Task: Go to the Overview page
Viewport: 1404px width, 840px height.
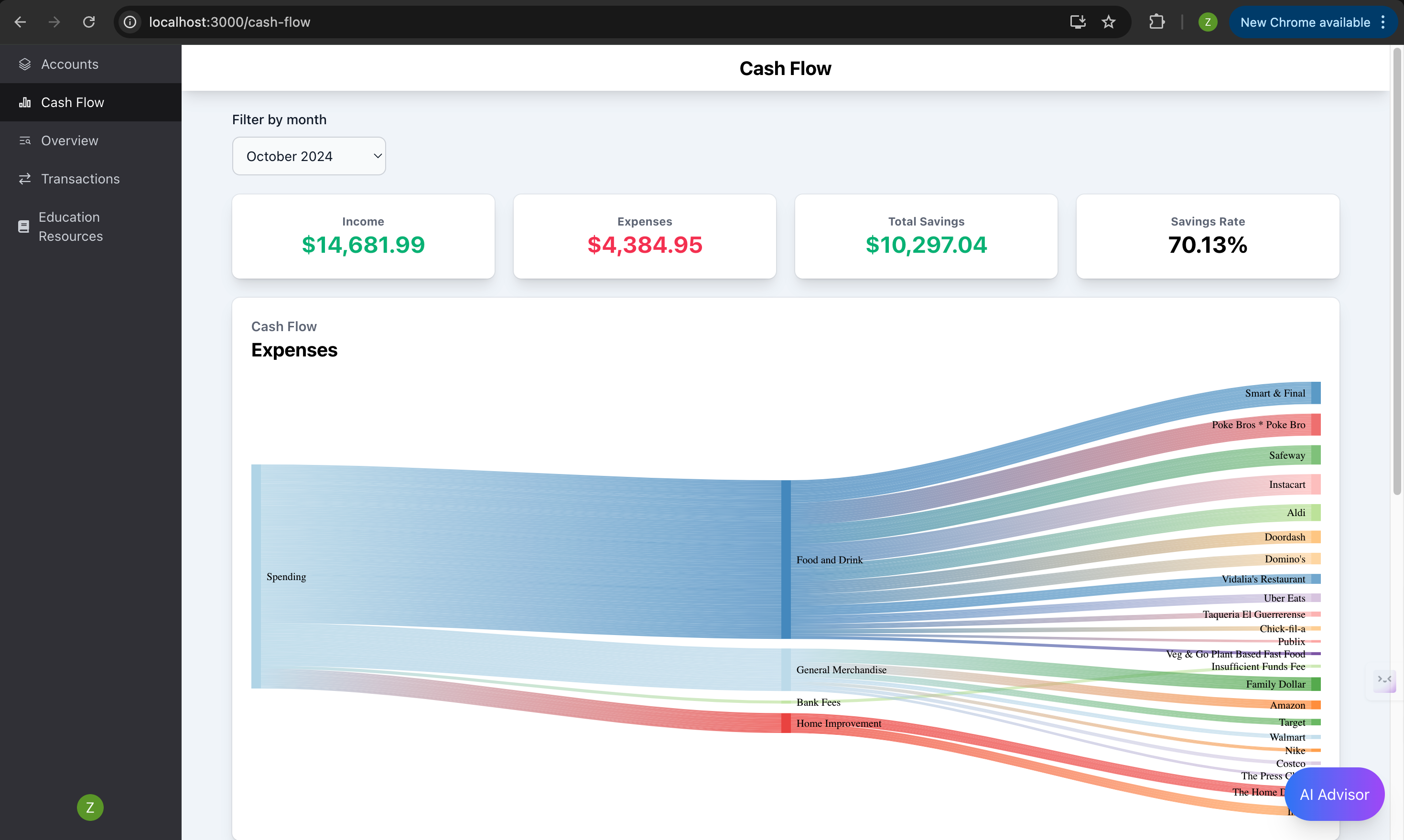Action: pos(70,140)
